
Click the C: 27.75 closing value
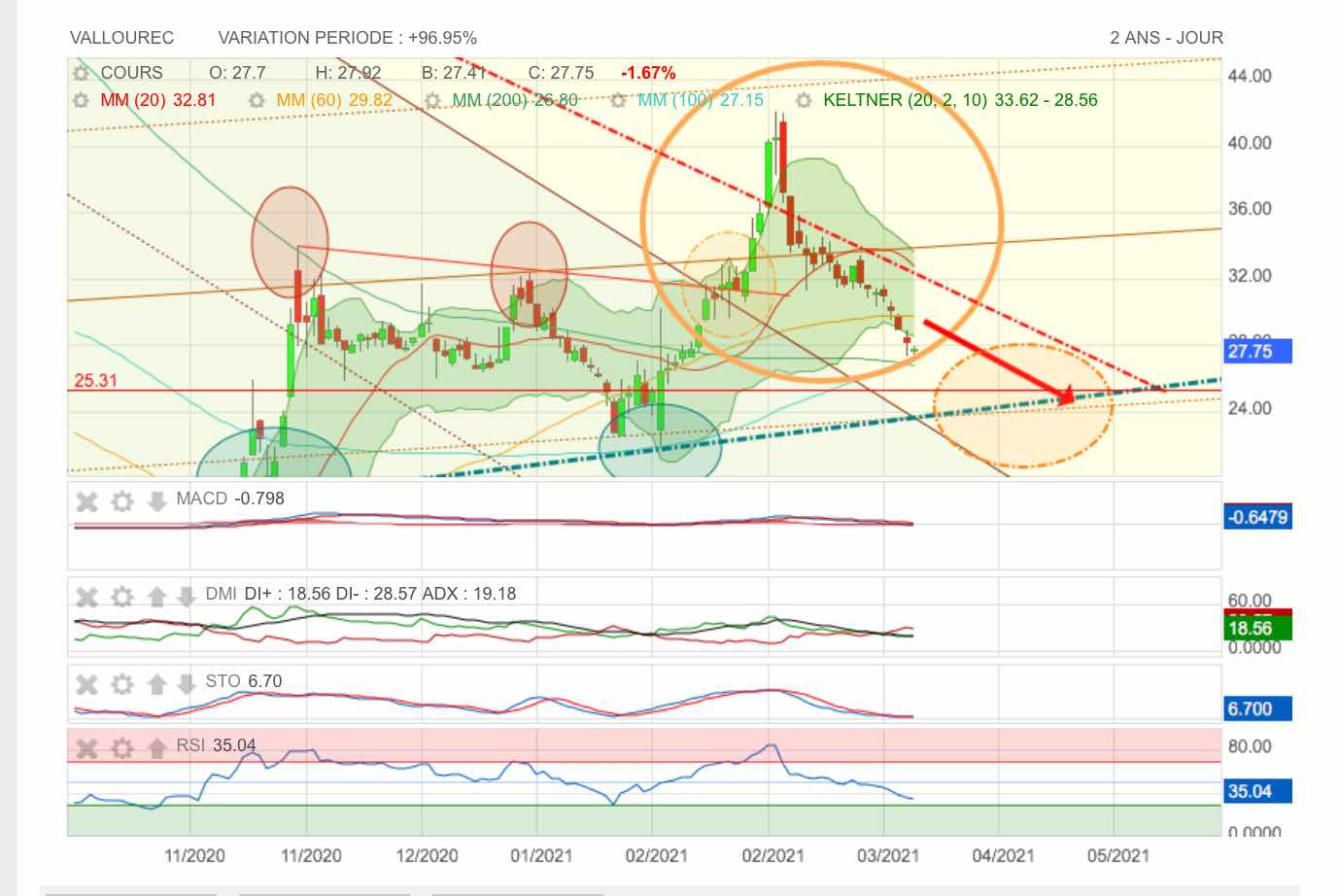point(561,73)
